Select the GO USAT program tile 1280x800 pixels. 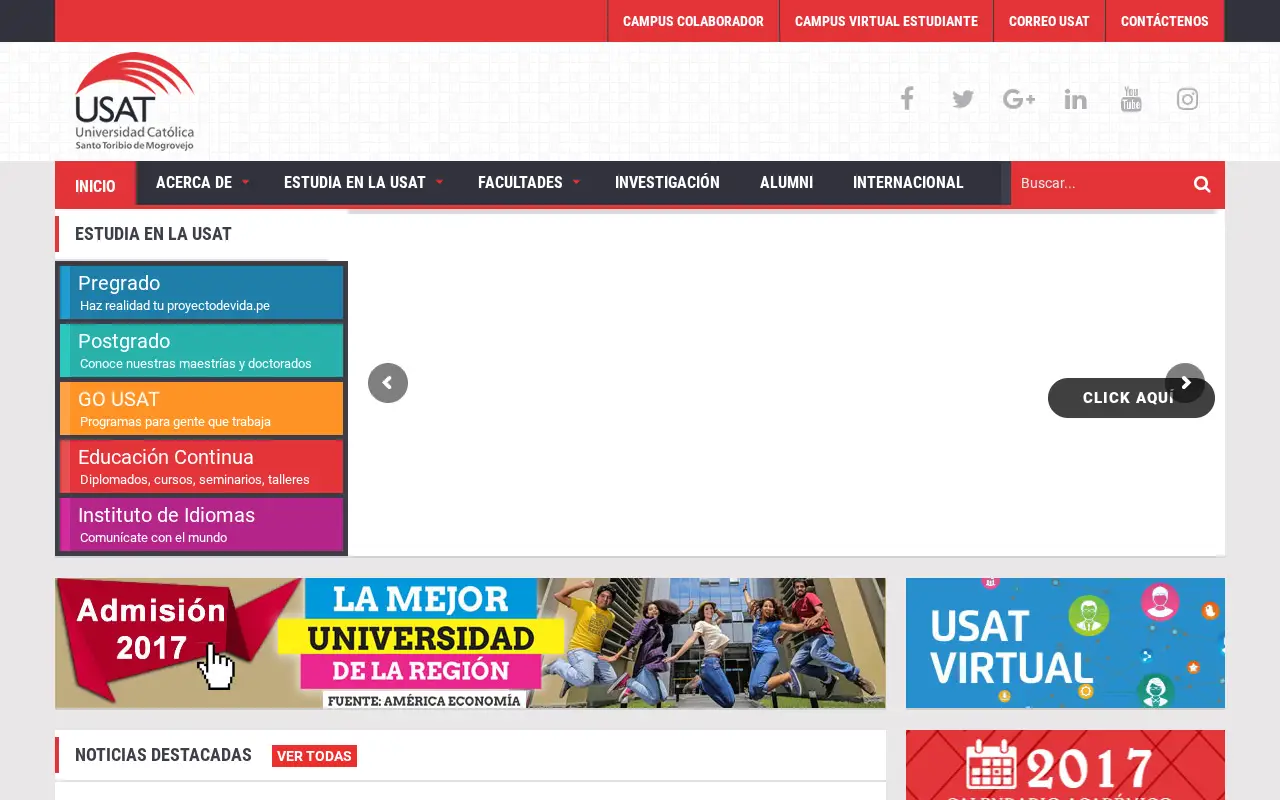click(201, 408)
